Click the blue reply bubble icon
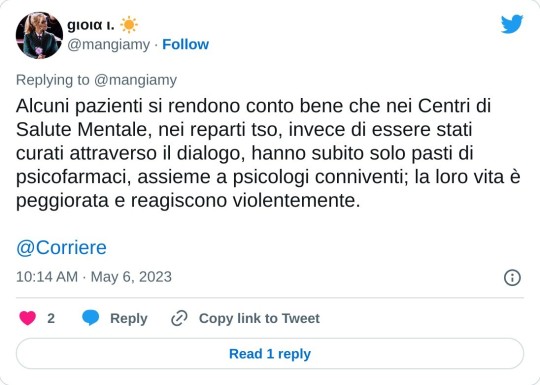Screen dimensions: 540x385 pos(91,318)
